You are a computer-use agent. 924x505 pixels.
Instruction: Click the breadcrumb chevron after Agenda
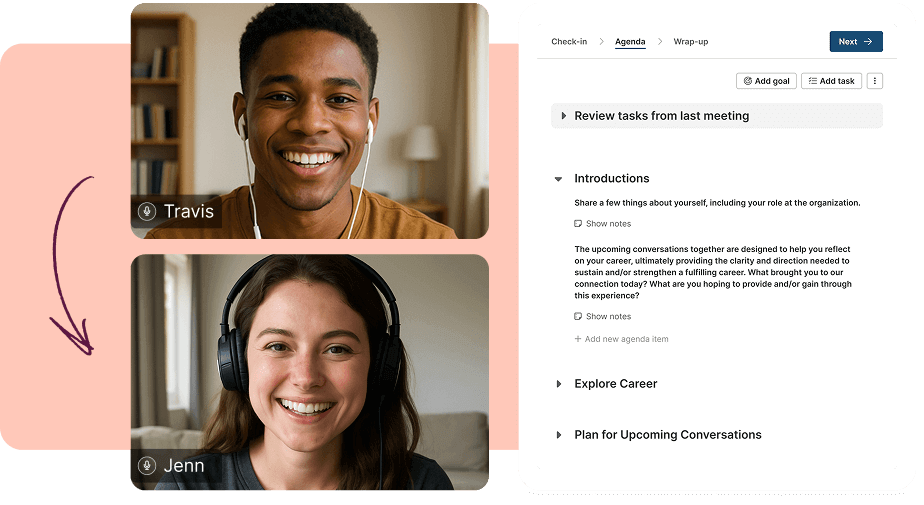[660, 42]
